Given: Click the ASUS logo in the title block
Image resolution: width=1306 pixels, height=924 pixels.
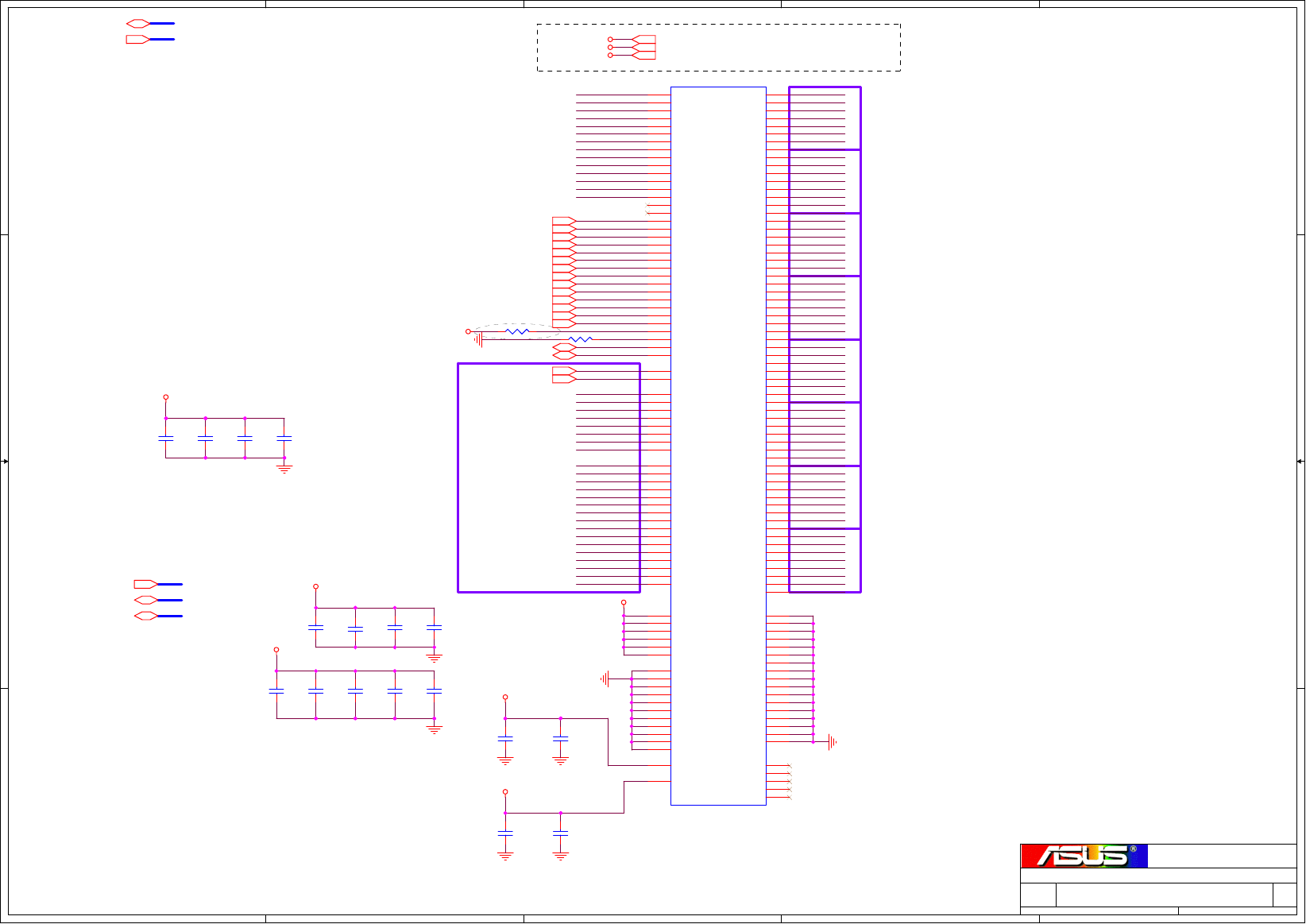Looking at the screenshot, I should pyautogui.click(x=1084, y=856).
